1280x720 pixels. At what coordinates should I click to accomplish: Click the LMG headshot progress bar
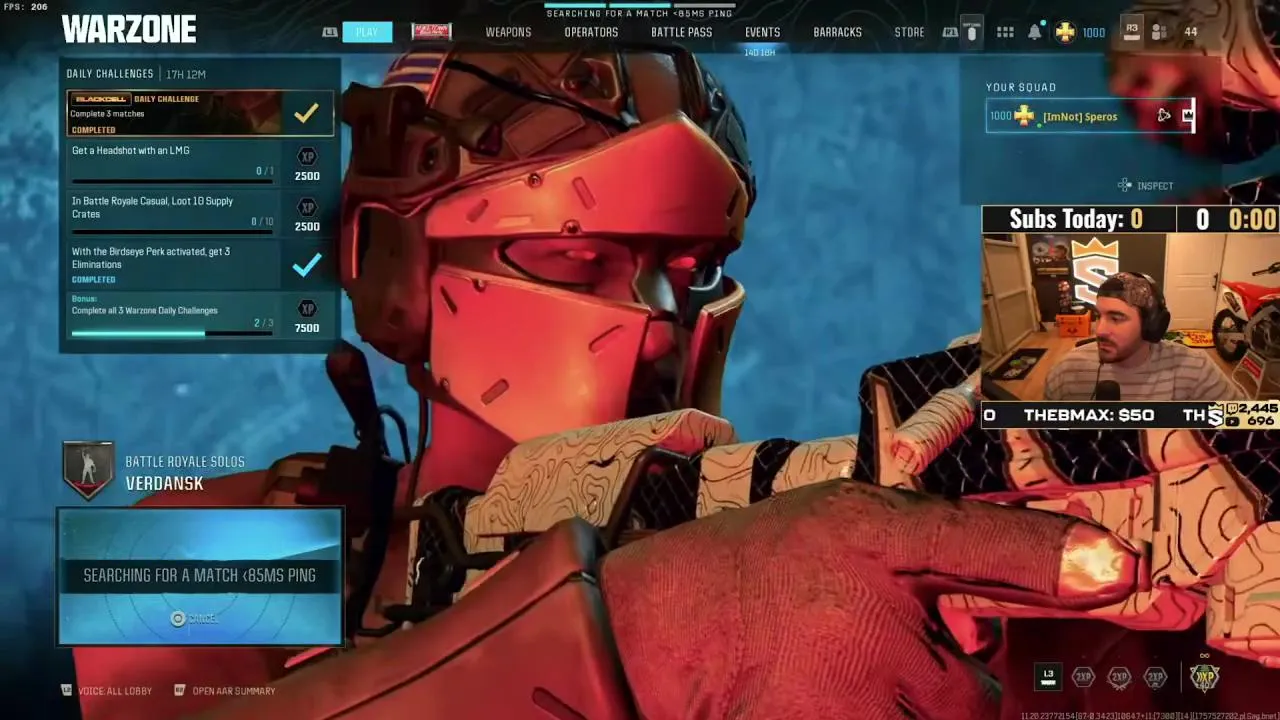click(x=172, y=182)
